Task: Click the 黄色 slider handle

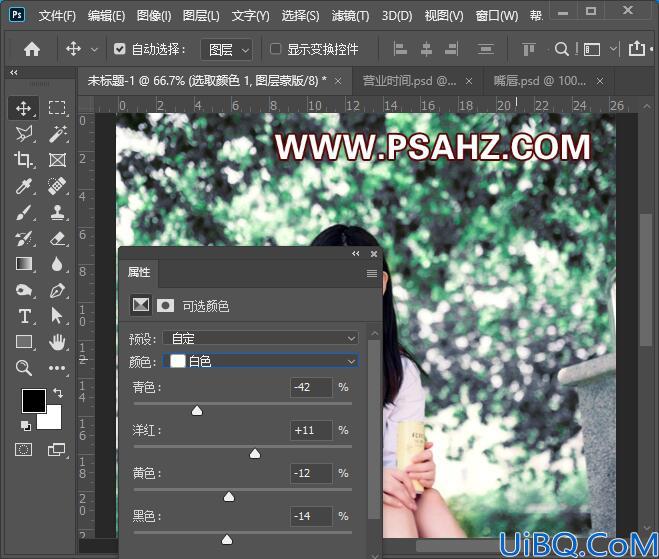Action: pyautogui.click(x=229, y=497)
